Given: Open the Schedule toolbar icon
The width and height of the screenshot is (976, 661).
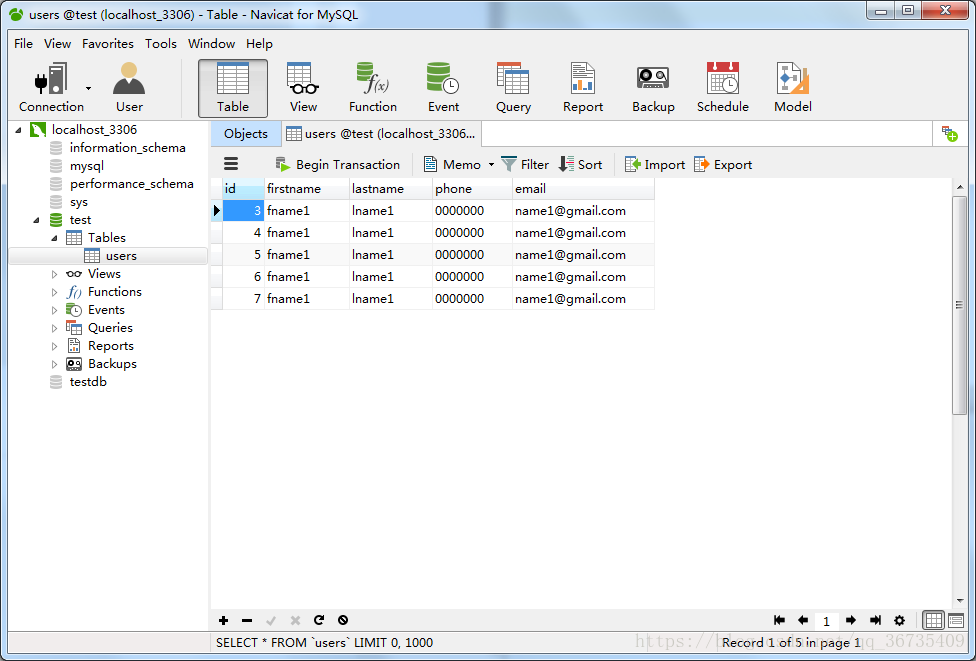Looking at the screenshot, I should click(x=723, y=88).
